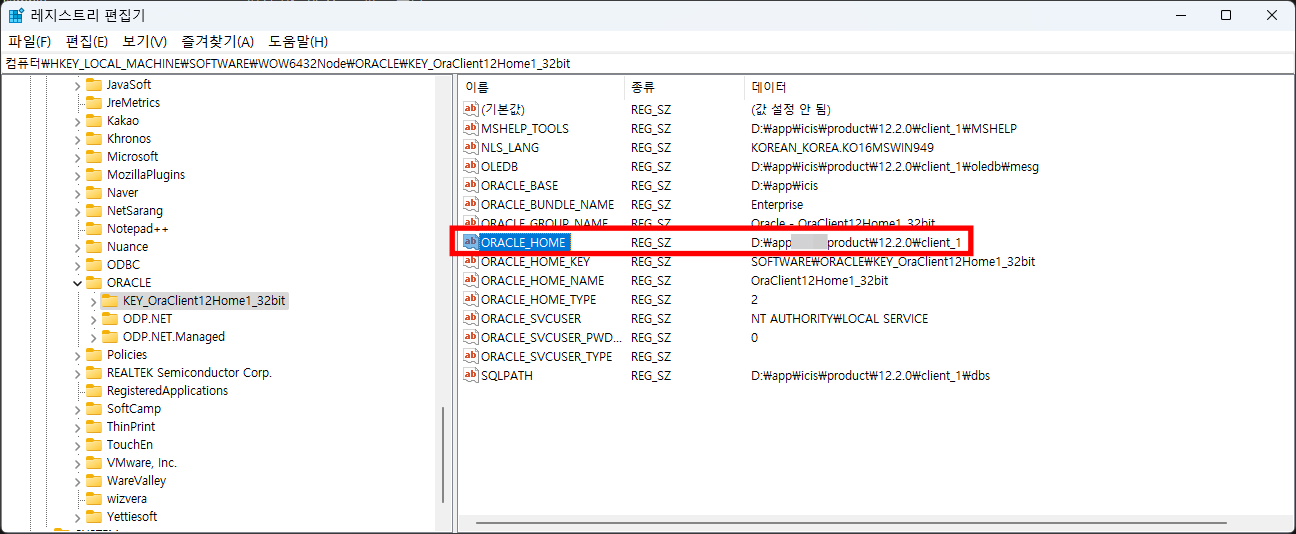Click the OLEDB string value icon
1296x534 pixels.
[471, 166]
